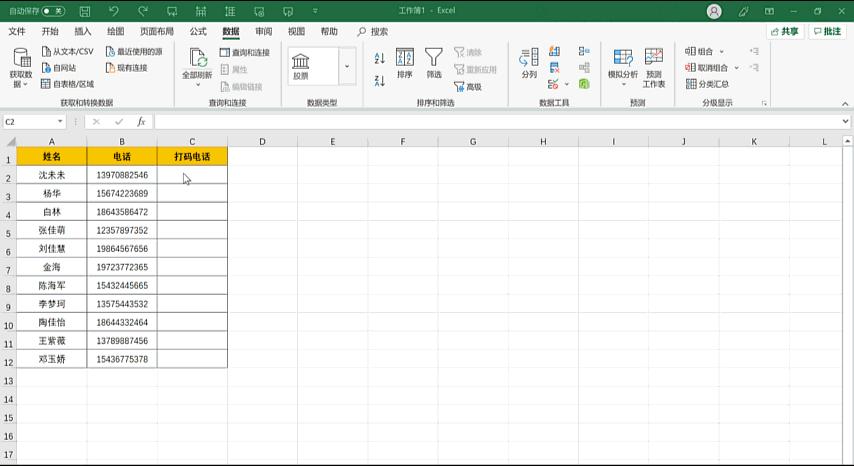Click the Remove Duplicates icon
Image resolution: width=854 pixels, height=466 pixels.
(554, 68)
